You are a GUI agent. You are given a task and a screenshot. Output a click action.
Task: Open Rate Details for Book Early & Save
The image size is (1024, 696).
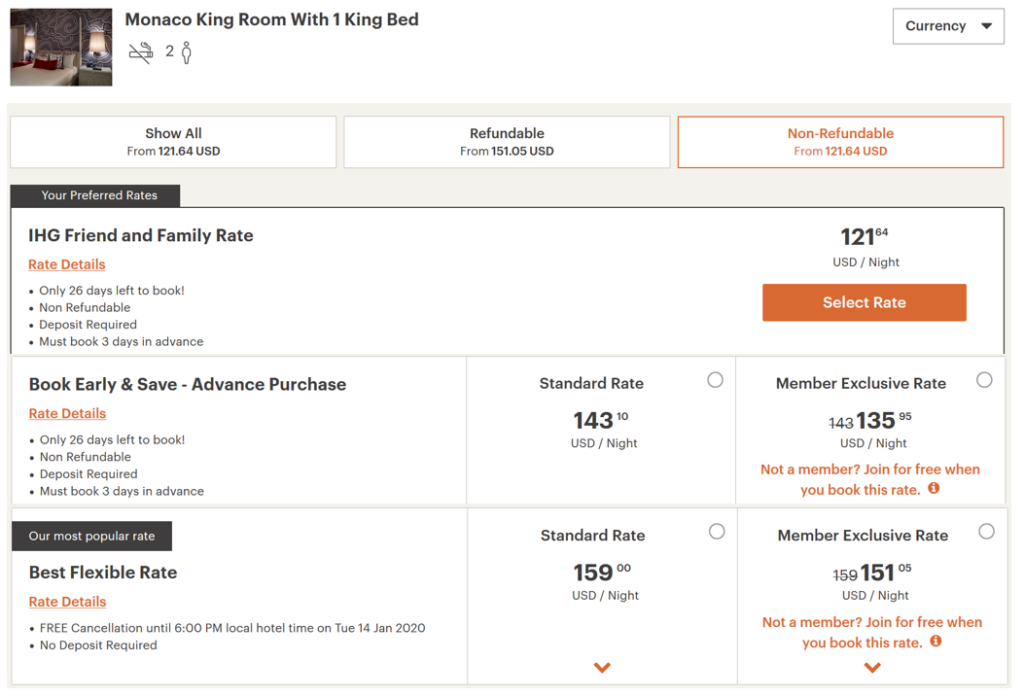pyautogui.click(x=66, y=413)
